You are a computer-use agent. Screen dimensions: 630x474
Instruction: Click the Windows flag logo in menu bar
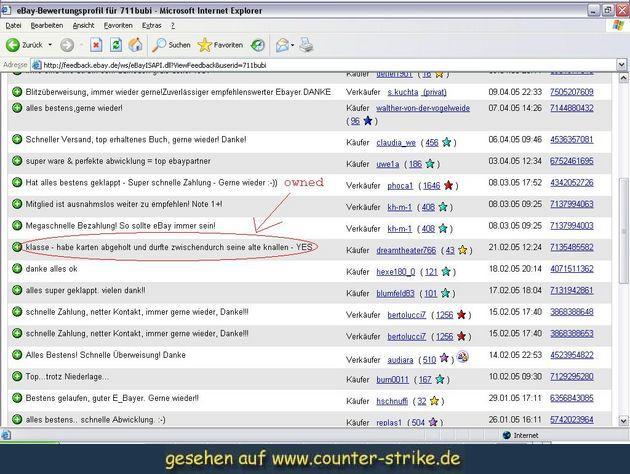click(618, 25)
